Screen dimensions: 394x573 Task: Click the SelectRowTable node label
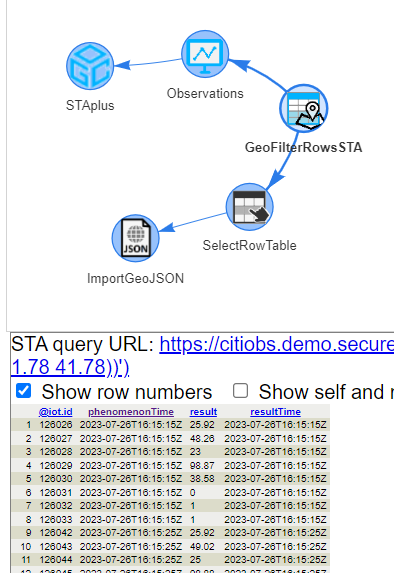pyautogui.click(x=250, y=246)
